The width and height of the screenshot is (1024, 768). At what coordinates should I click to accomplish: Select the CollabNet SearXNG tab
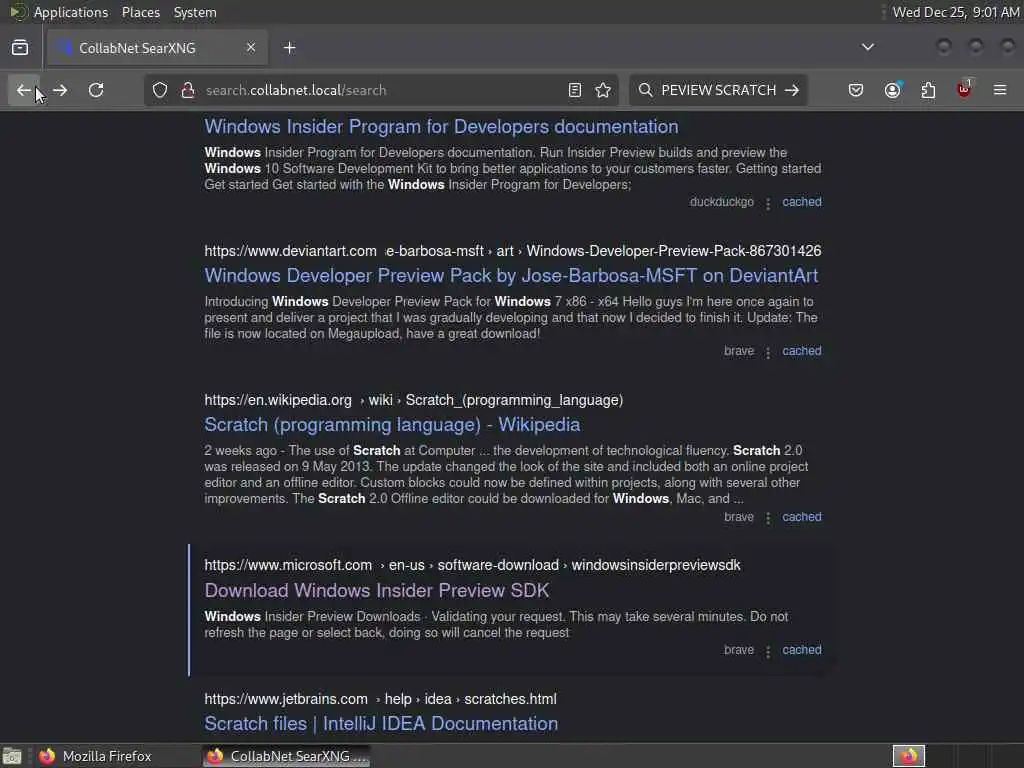pos(157,48)
